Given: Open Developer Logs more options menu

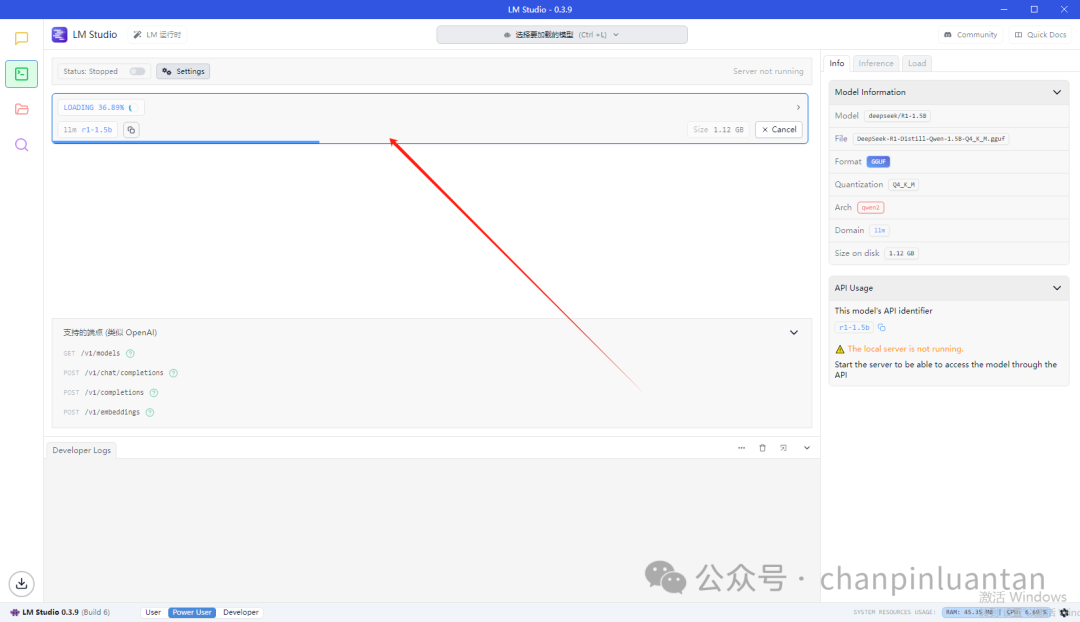Looking at the screenshot, I should pos(741,448).
